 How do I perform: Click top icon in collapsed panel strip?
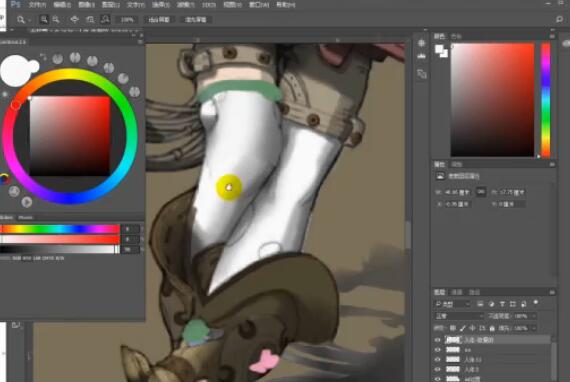tap(421, 43)
